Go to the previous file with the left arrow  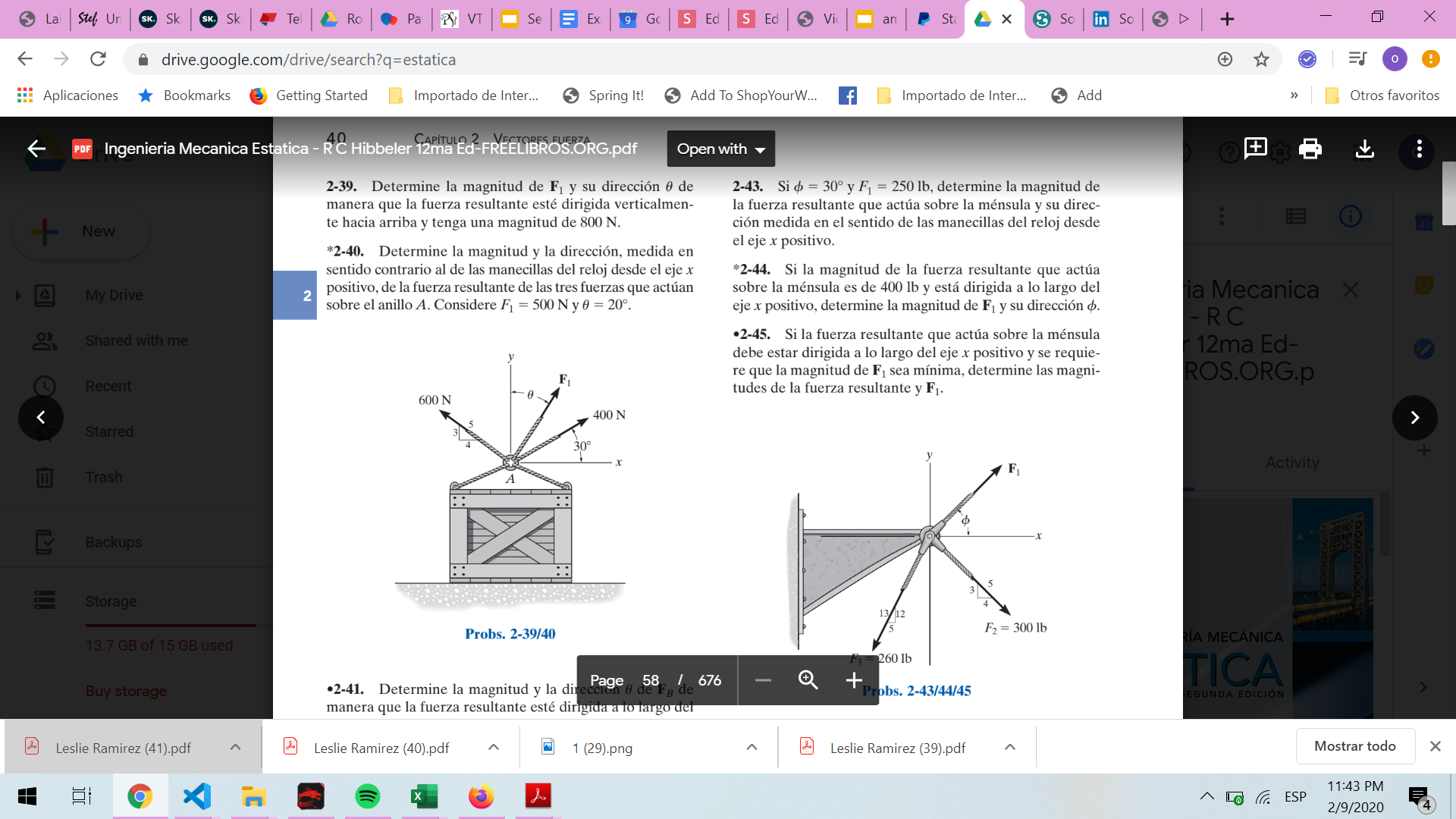(x=41, y=417)
